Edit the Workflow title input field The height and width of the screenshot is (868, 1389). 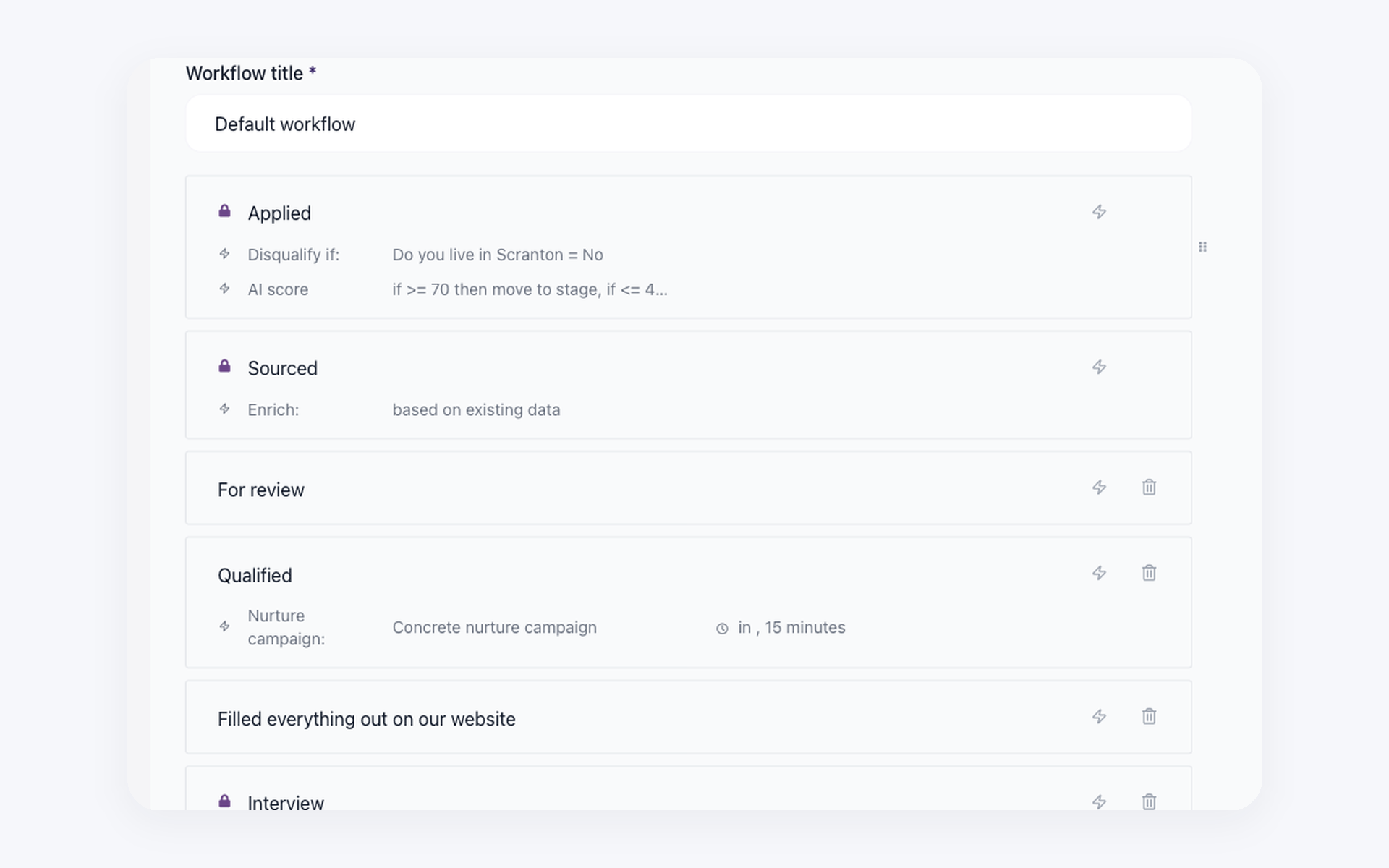click(688, 124)
